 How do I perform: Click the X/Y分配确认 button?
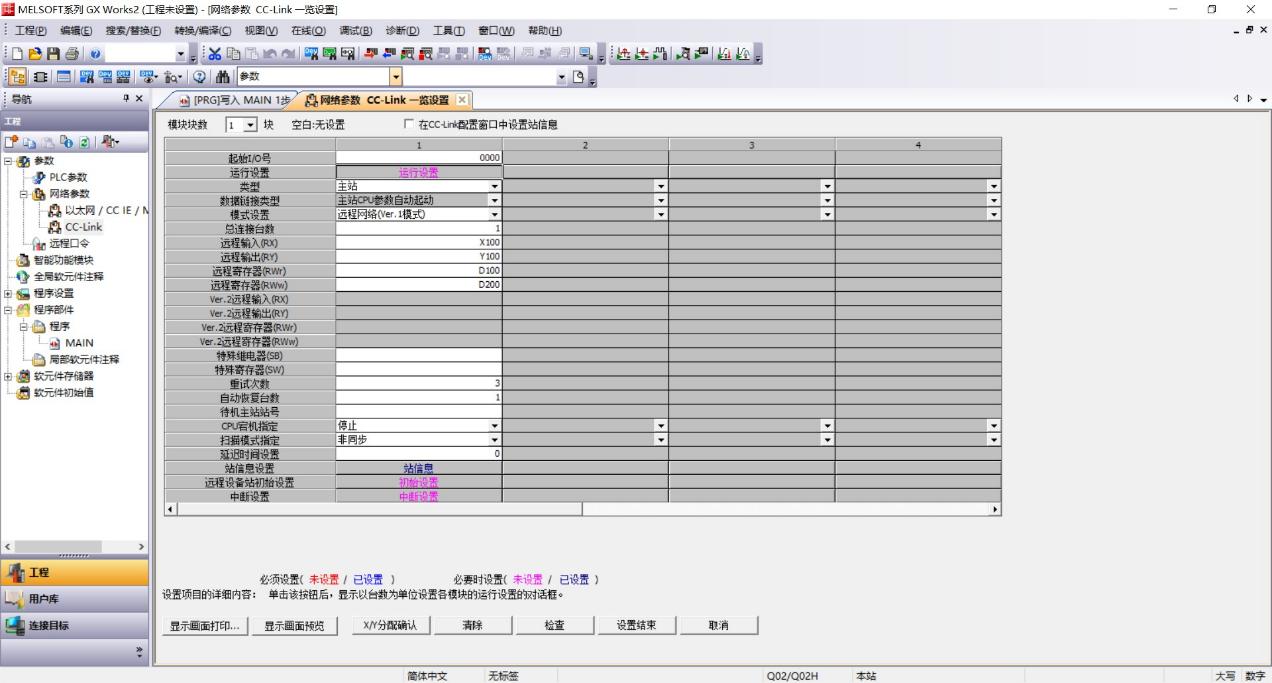[x=391, y=625]
